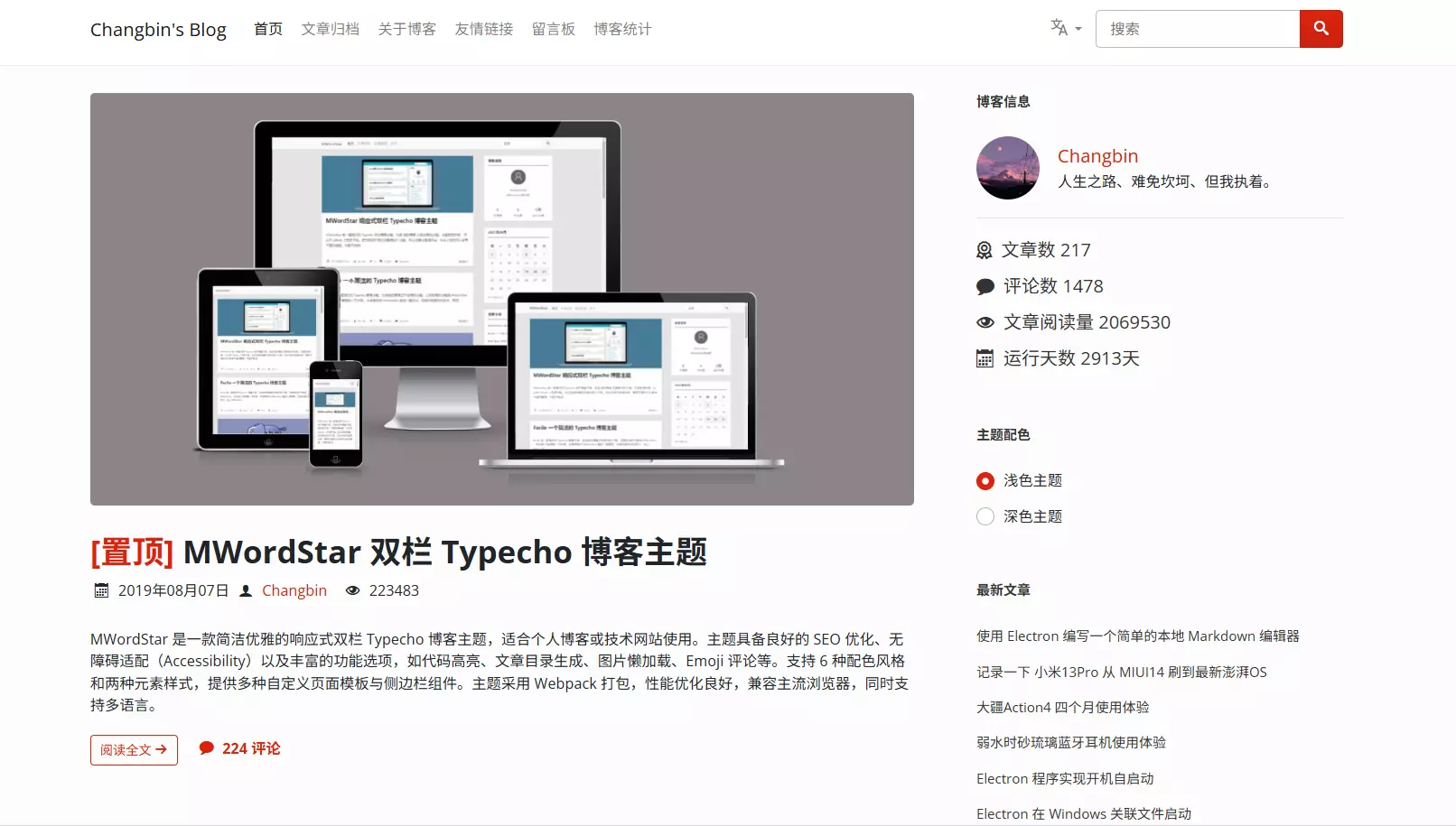This screenshot has width=1456, height=826.
Task: Click the 阅读全文 button
Action: point(134,749)
